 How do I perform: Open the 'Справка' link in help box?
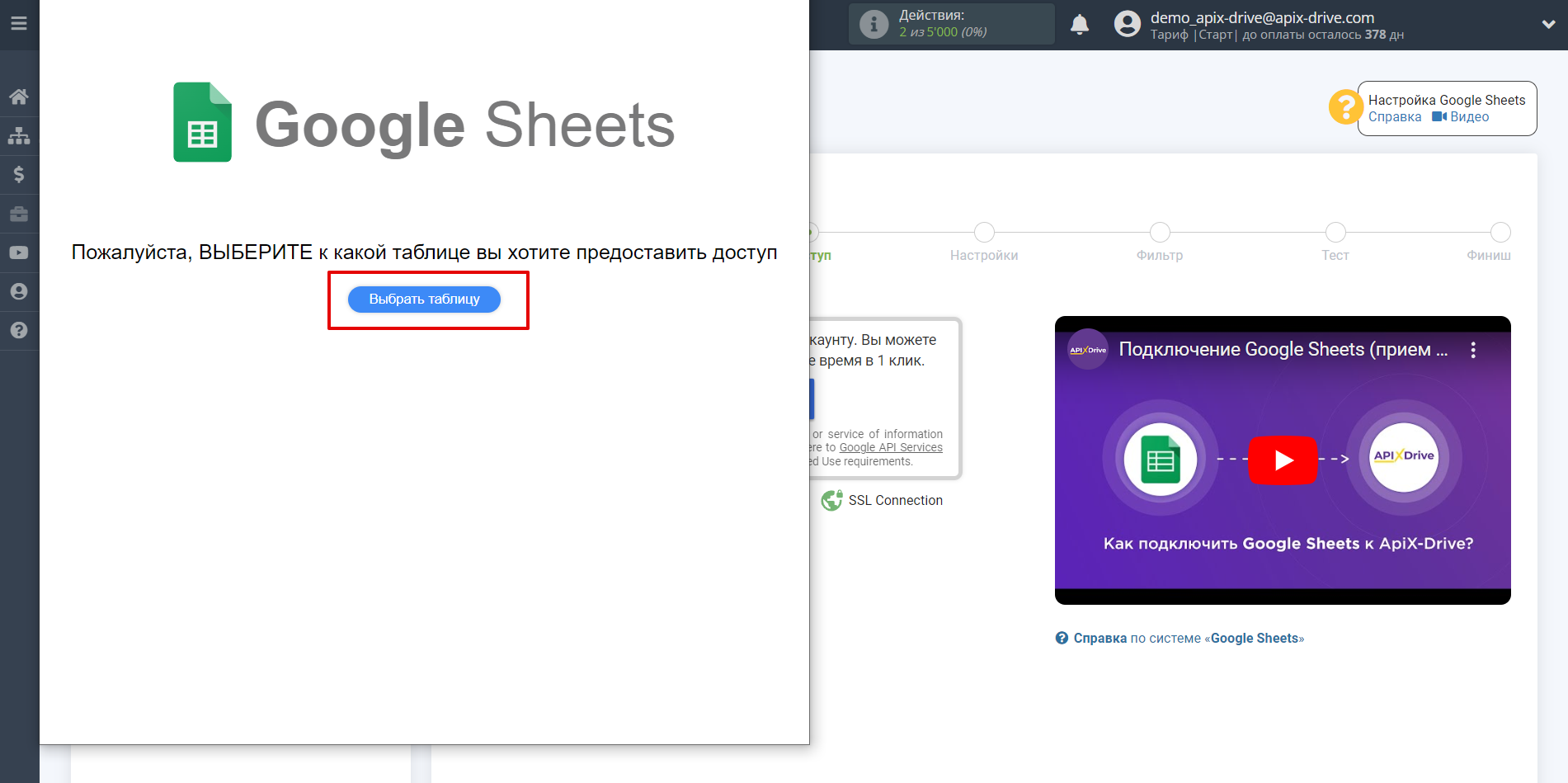click(x=1394, y=117)
